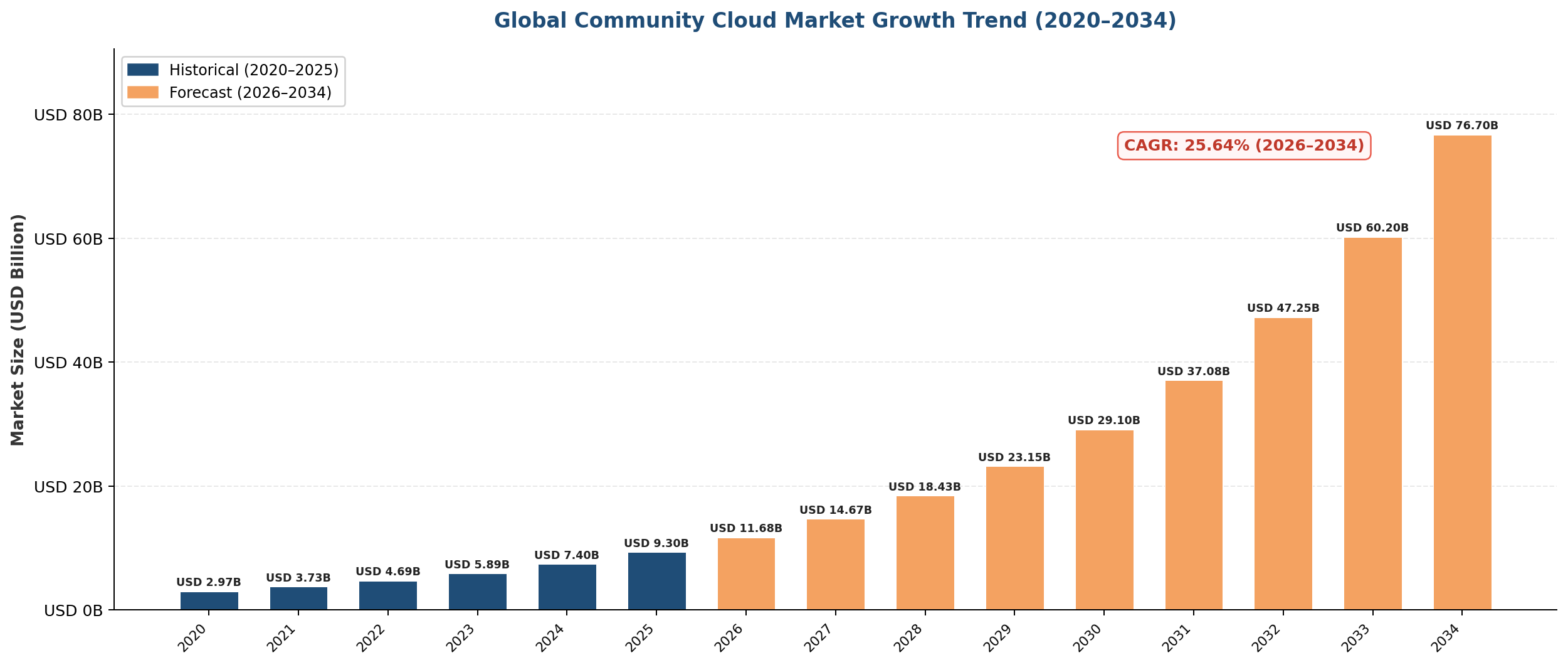
Task: Click the USD 2.97B data label
Action: click(208, 583)
